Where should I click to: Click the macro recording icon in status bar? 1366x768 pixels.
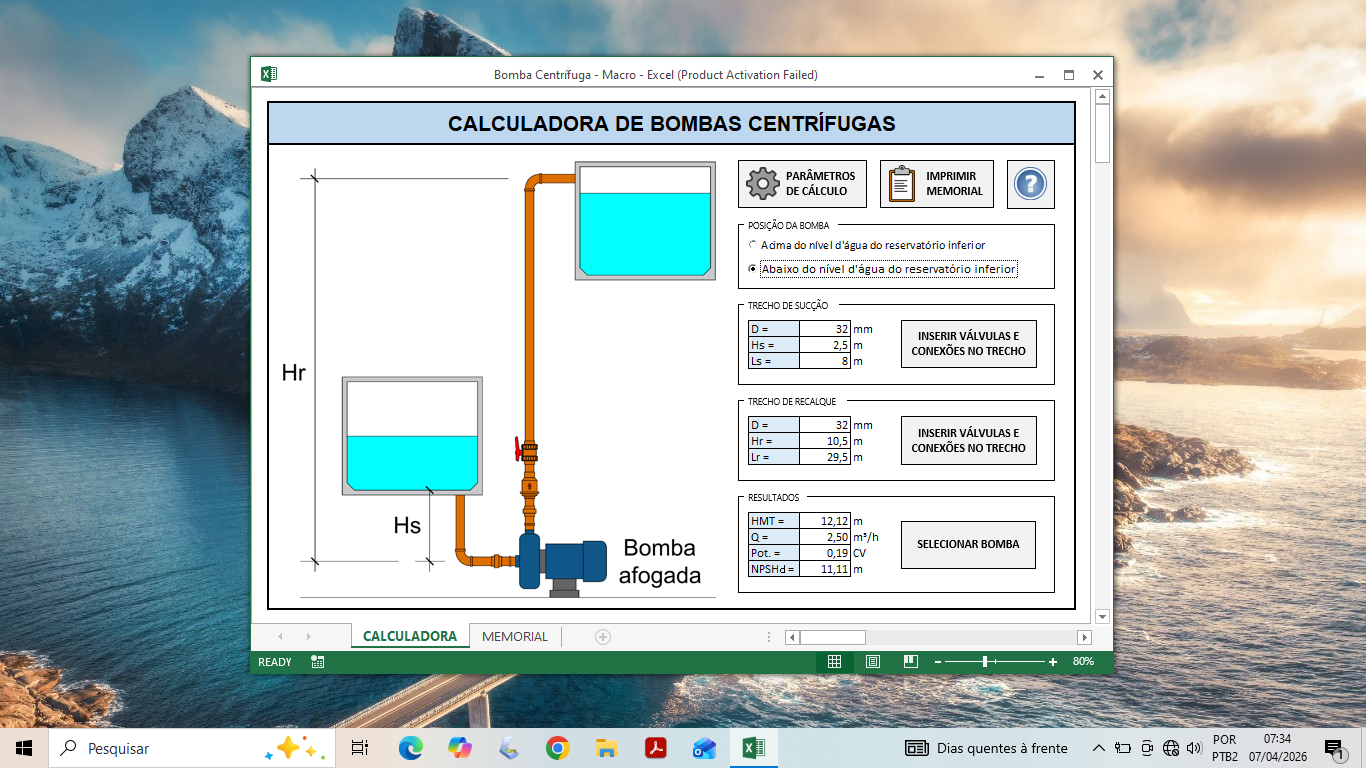click(x=317, y=662)
